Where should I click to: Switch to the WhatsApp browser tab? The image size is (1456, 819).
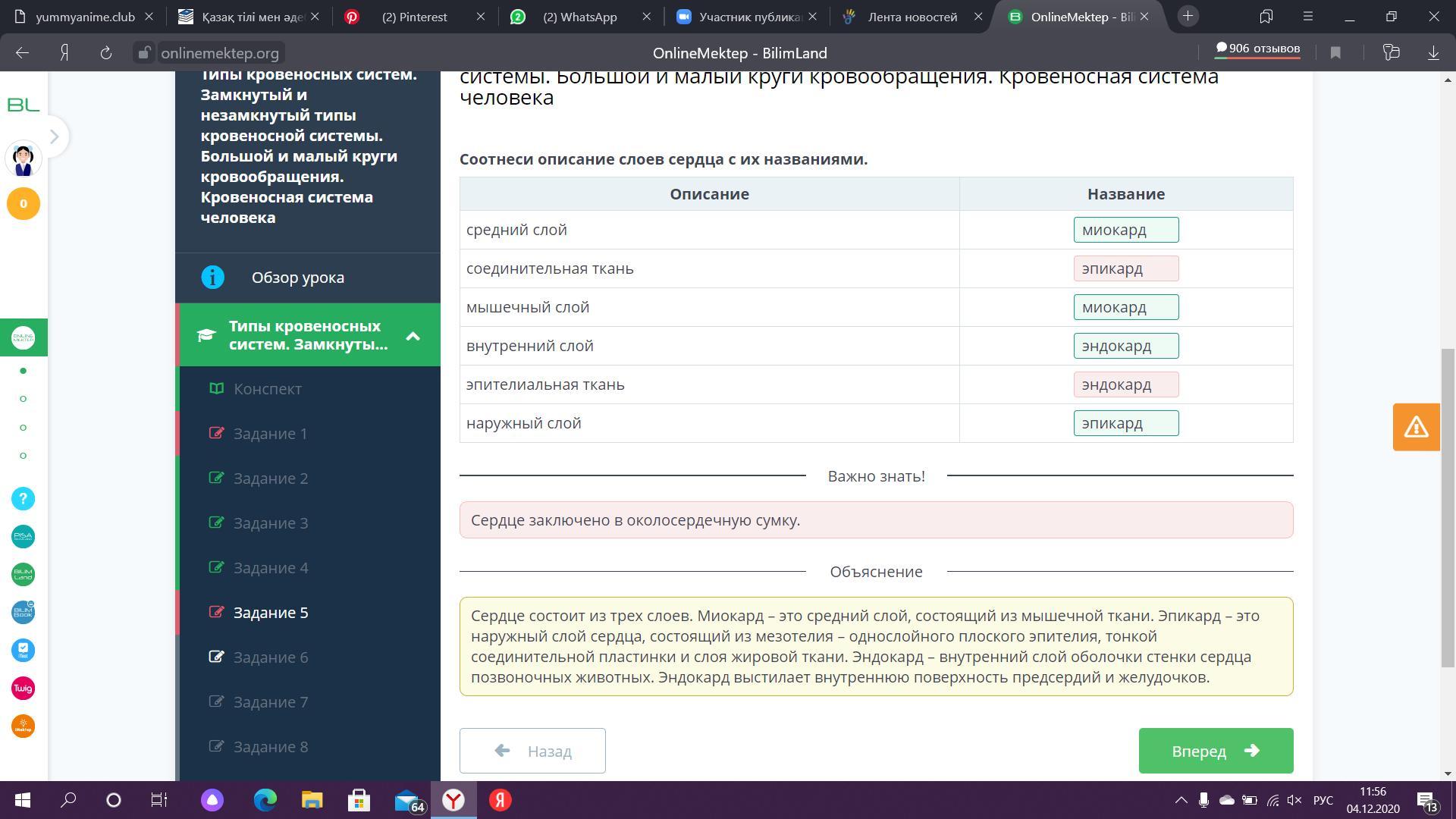(x=580, y=17)
